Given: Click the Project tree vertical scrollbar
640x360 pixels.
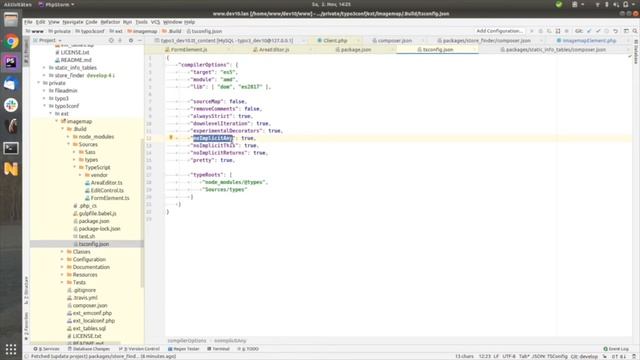Looking at the screenshot, I should tap(142, 212).
